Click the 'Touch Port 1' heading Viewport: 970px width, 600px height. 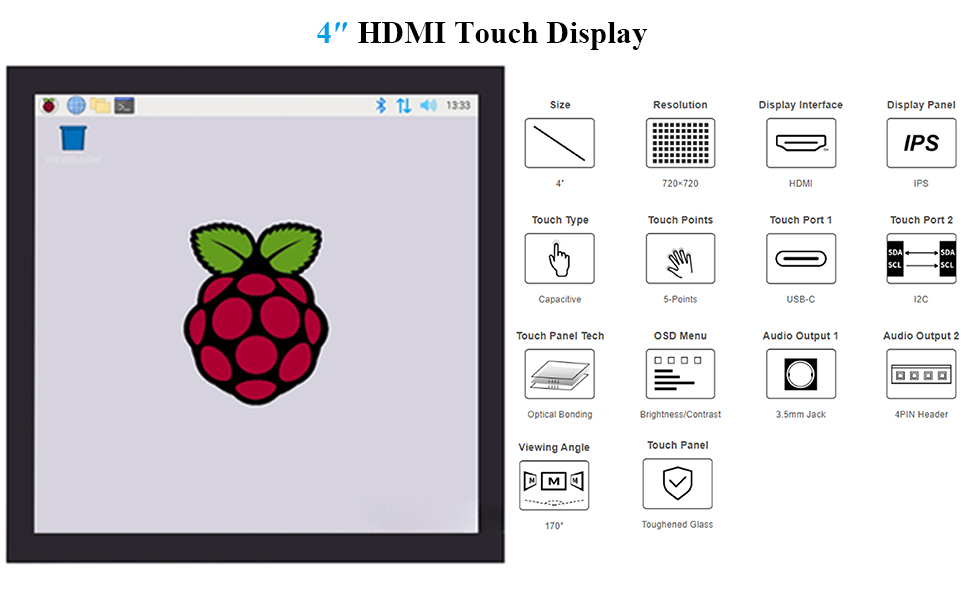pyautogui.click(x=800, y=220)
